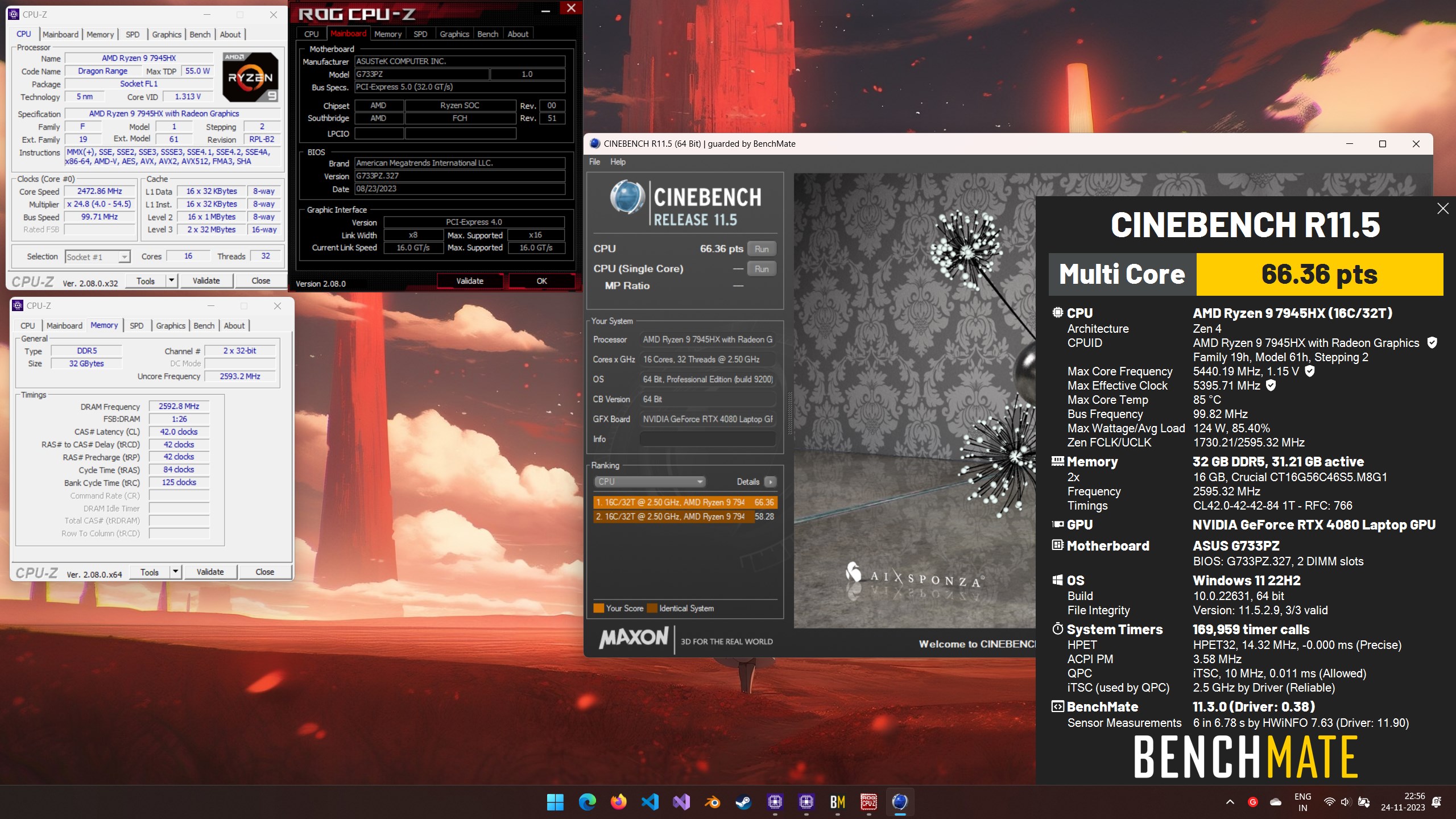Launch Microsoft Edge from the taskbar

point(587,802)
